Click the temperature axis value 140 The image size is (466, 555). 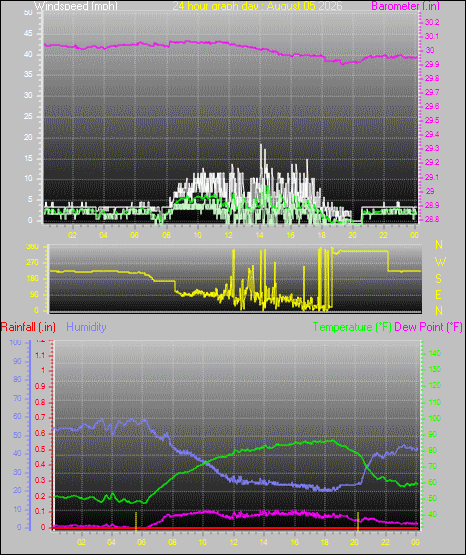click(x=434, y=353)
